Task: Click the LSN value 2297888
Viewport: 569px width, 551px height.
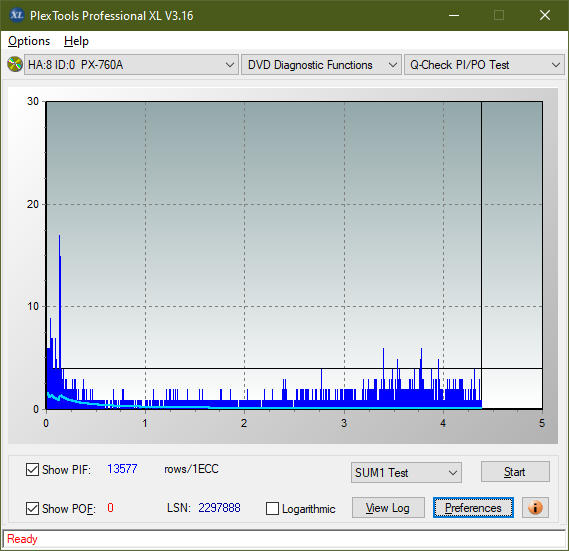Action: tap(219, 508)
